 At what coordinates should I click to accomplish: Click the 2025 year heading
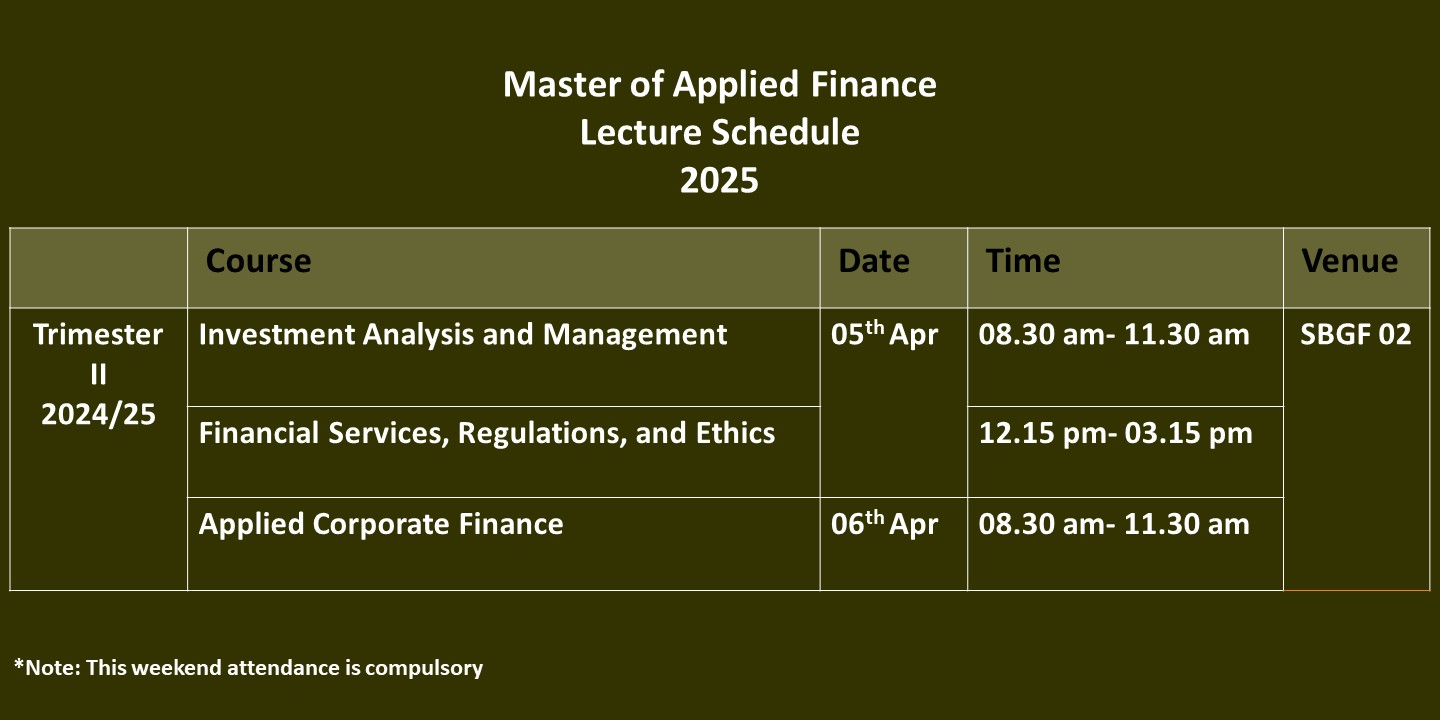[719, 181]
